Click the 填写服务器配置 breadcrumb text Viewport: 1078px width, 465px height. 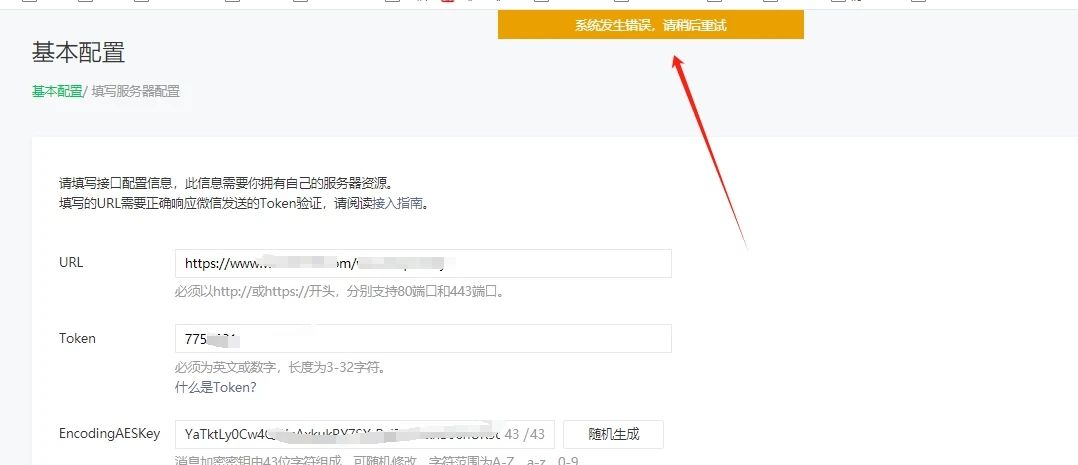tap(135, 91)
